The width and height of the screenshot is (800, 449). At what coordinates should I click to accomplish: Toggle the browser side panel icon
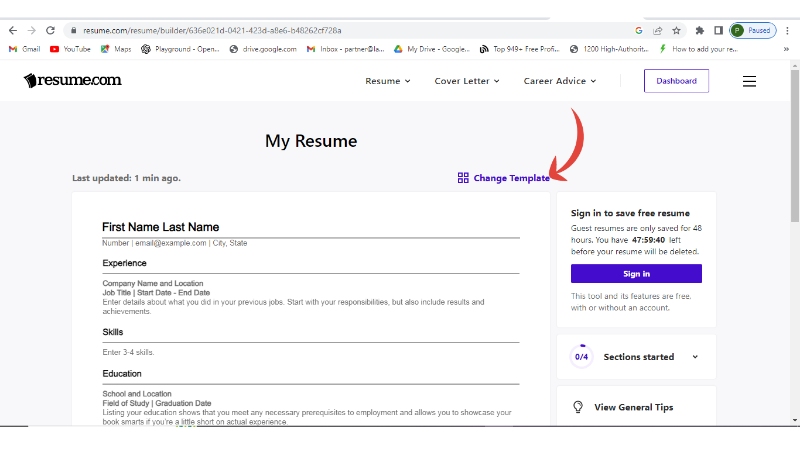(x=718, y=31)
